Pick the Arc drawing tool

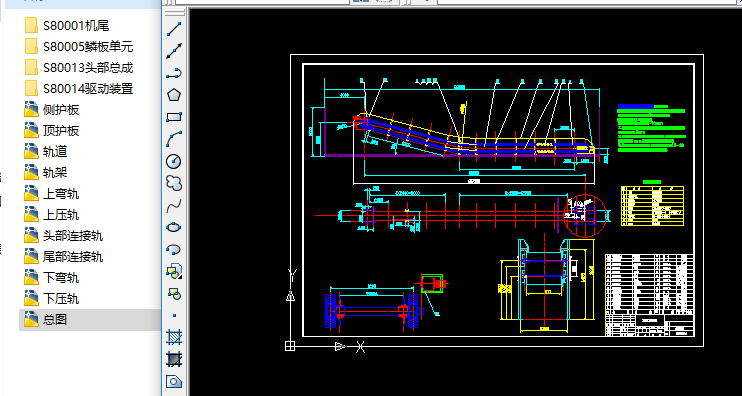coord(175,139)
